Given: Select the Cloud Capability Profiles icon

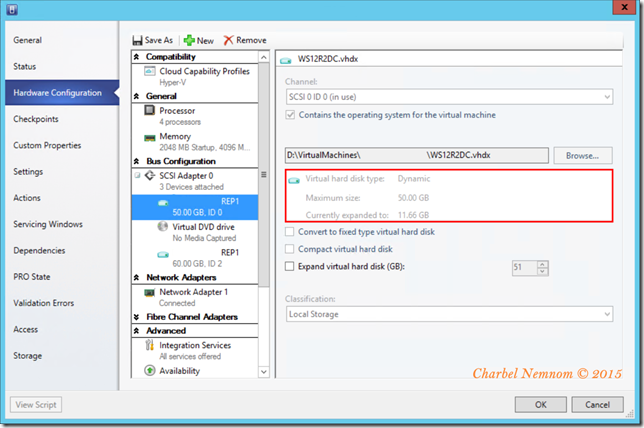Looking at the screenshot, I should click(x=150, y=71).
